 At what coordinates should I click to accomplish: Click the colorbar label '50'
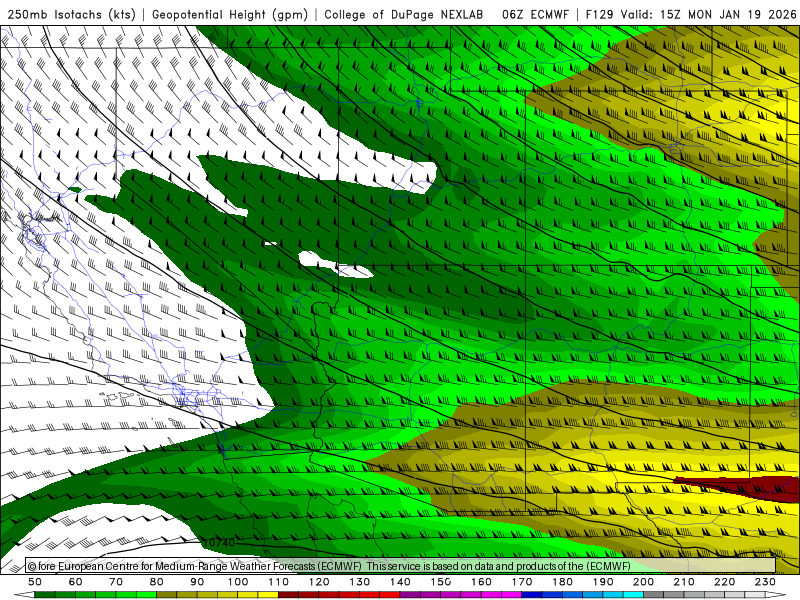(35, 582)
